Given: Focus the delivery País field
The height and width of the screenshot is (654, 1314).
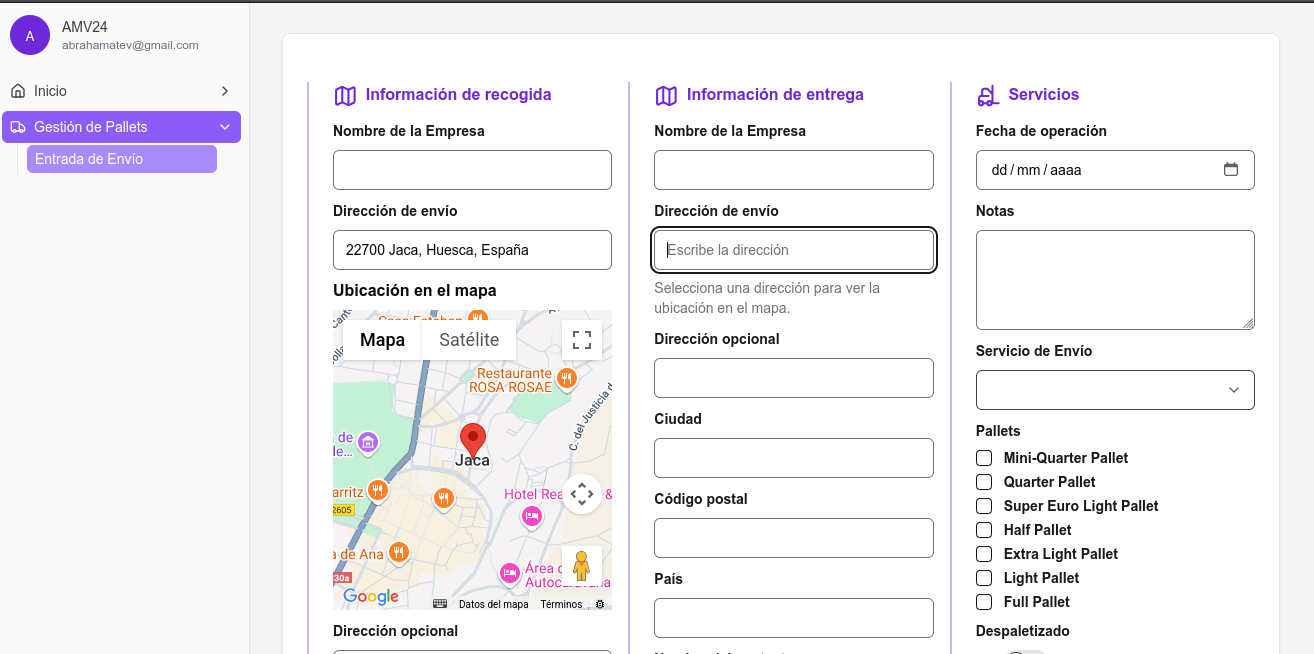Looking at the screenshot, I should coord(794,618).
